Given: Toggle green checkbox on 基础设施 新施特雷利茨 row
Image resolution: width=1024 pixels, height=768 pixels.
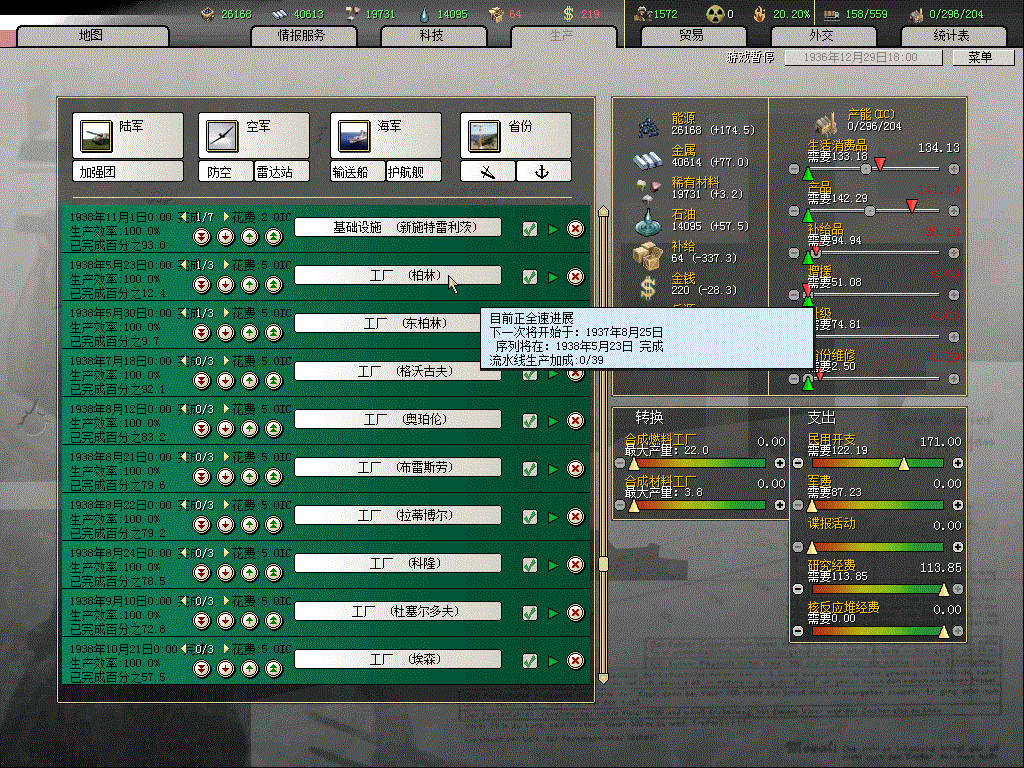Looking at the screenshot, I should coord(530,229).
